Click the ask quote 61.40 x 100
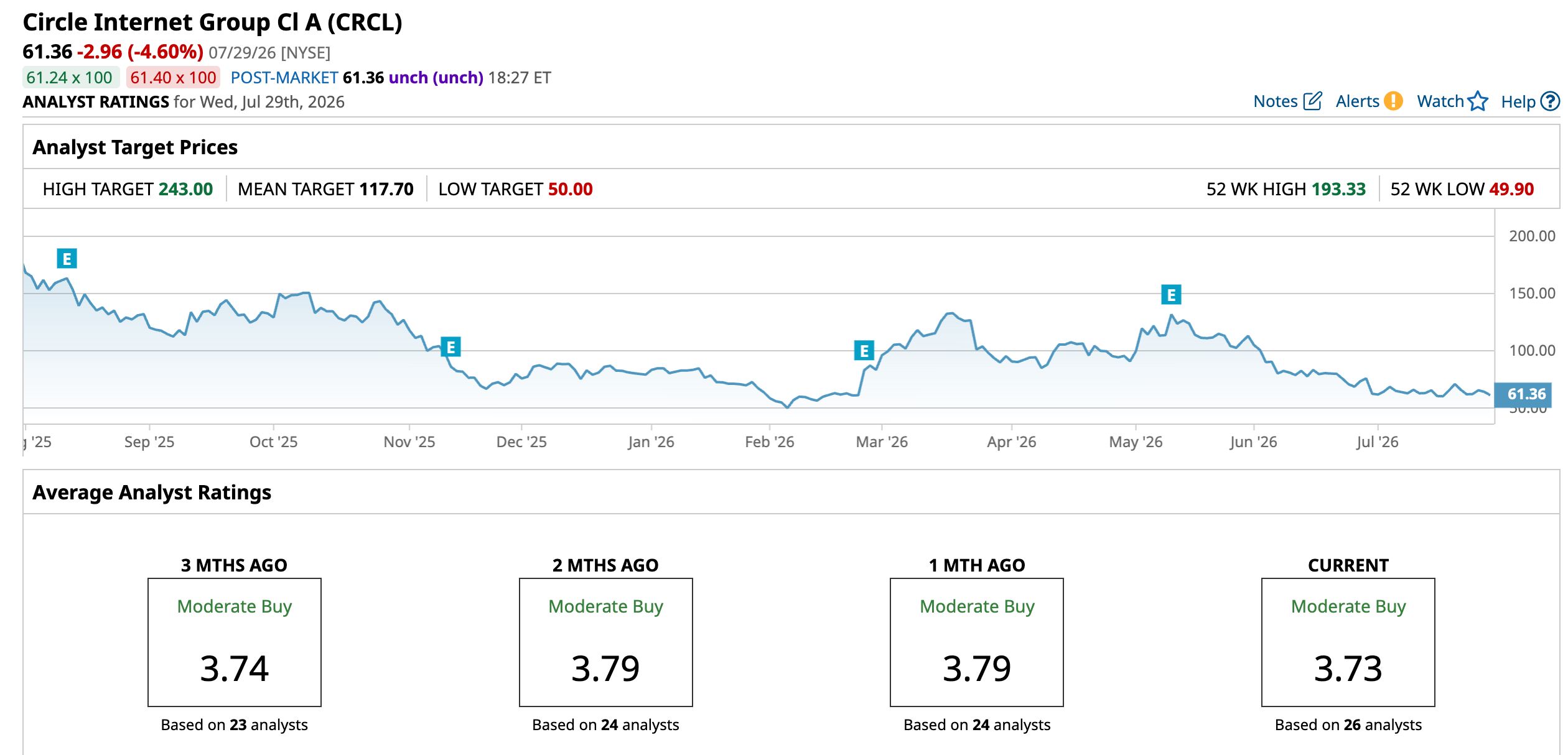 click(173, 78)
